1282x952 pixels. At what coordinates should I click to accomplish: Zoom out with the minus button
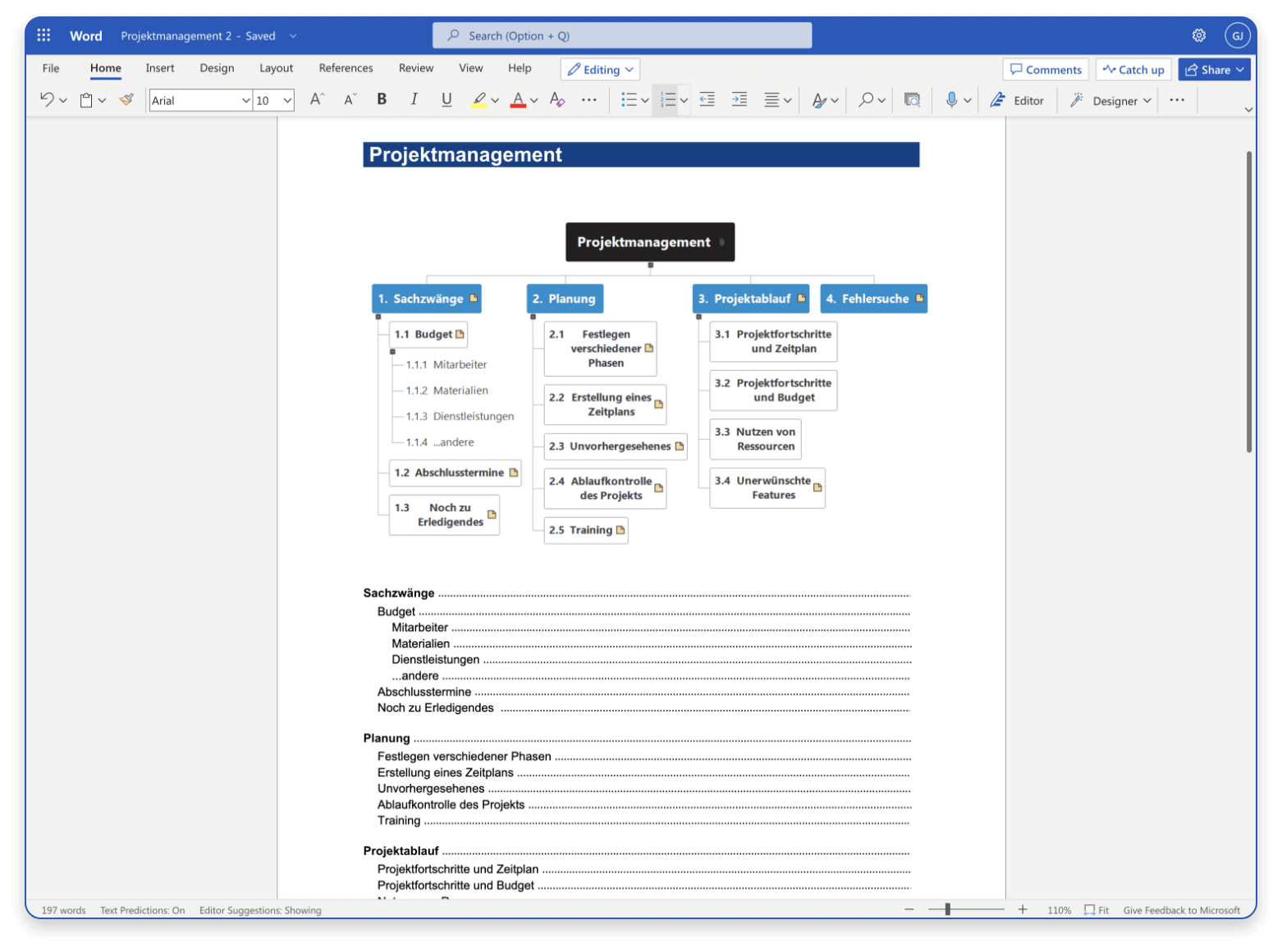click(x=909, y=909)
